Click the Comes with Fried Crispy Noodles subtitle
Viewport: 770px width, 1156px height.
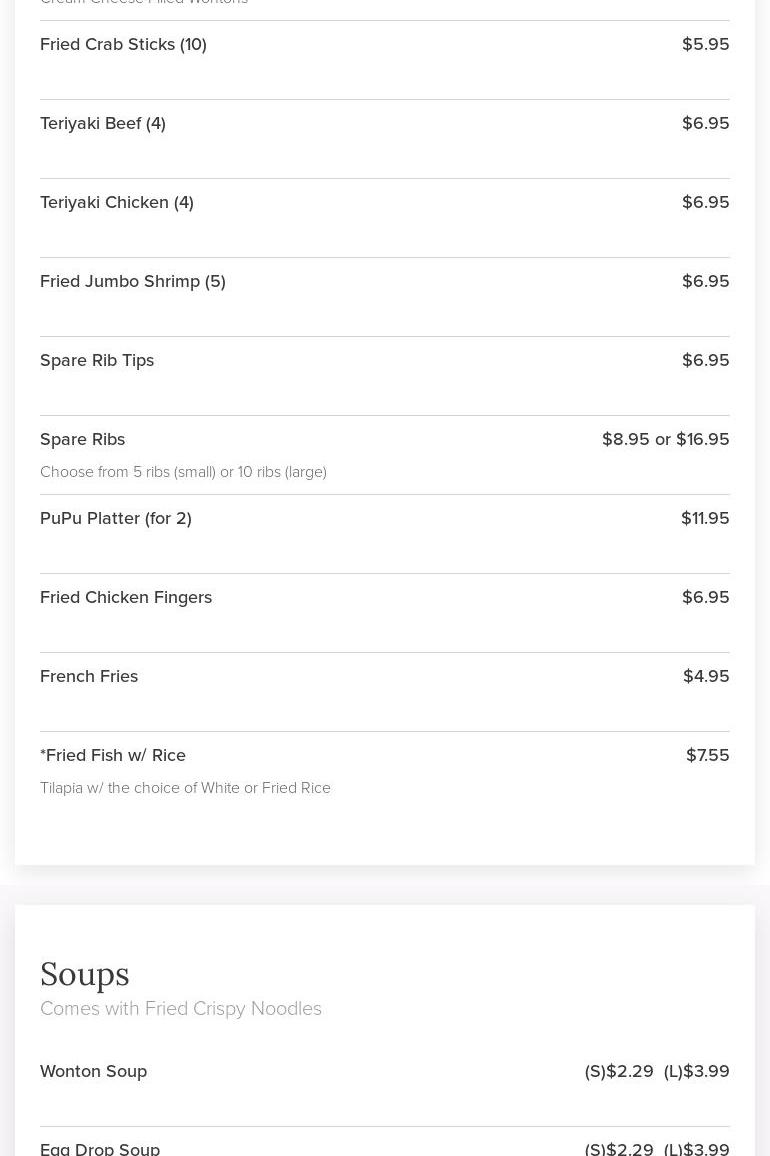pos(181,1008)
